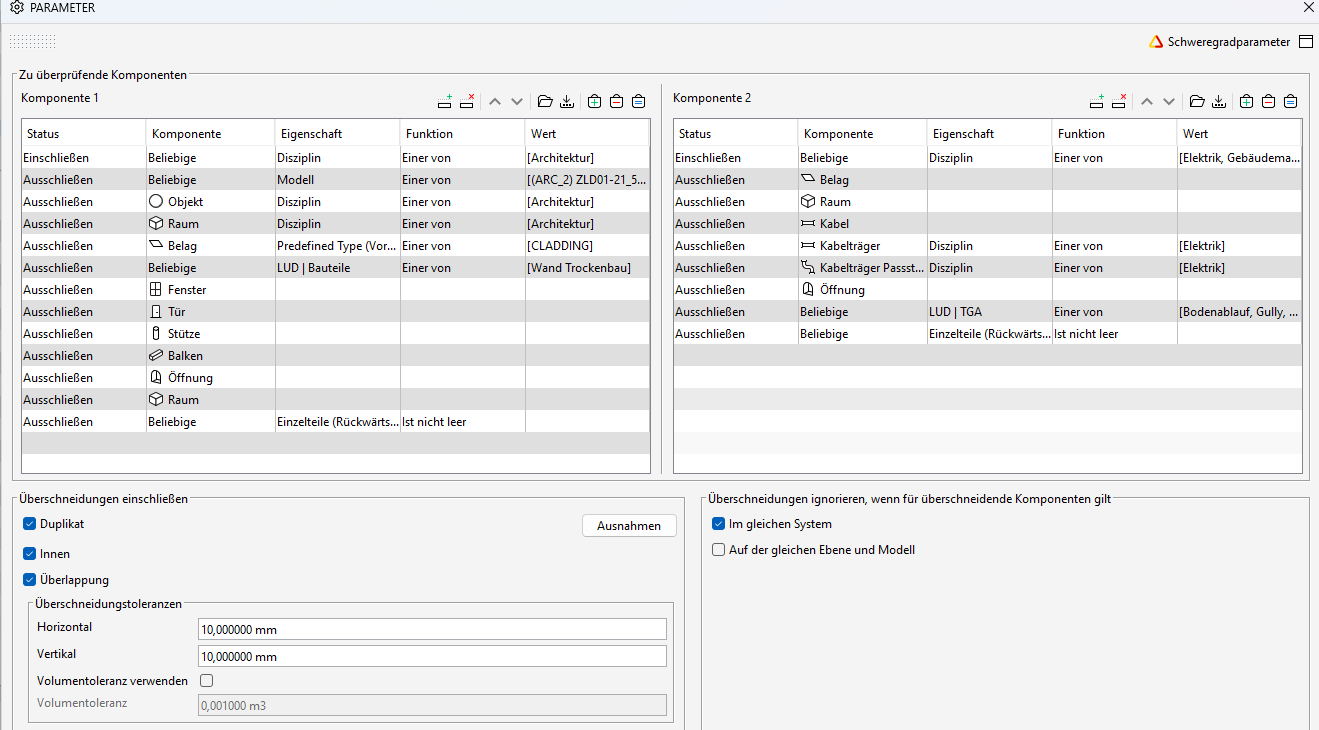Click the Schweregradparameter warning triangle icon
This screenshot has width=1319, height=730.
point(1157,42)
